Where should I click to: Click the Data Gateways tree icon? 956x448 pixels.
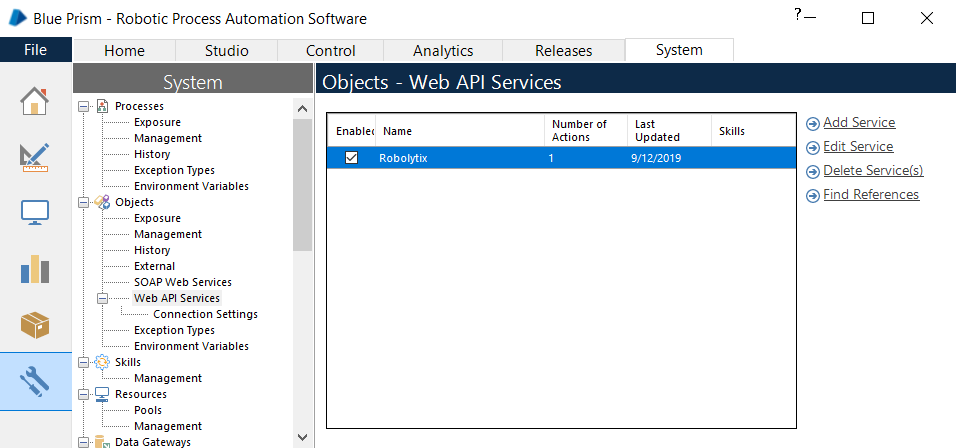coord(102,442)
